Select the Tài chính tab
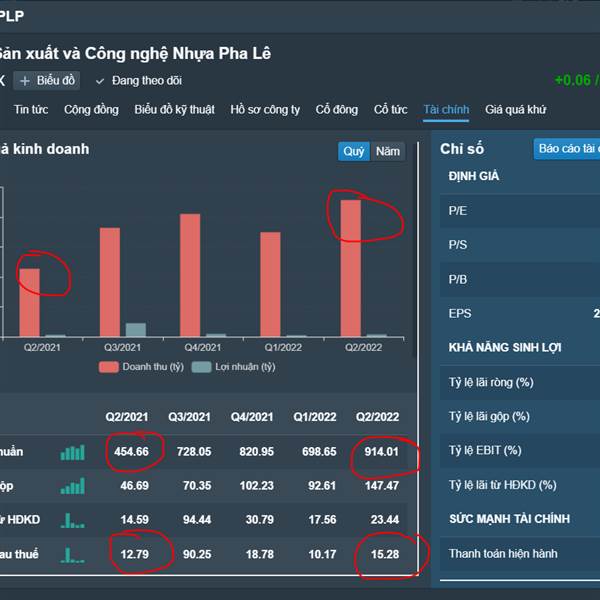Viewport: 600px width, 600px height. [x=446, y=110]
